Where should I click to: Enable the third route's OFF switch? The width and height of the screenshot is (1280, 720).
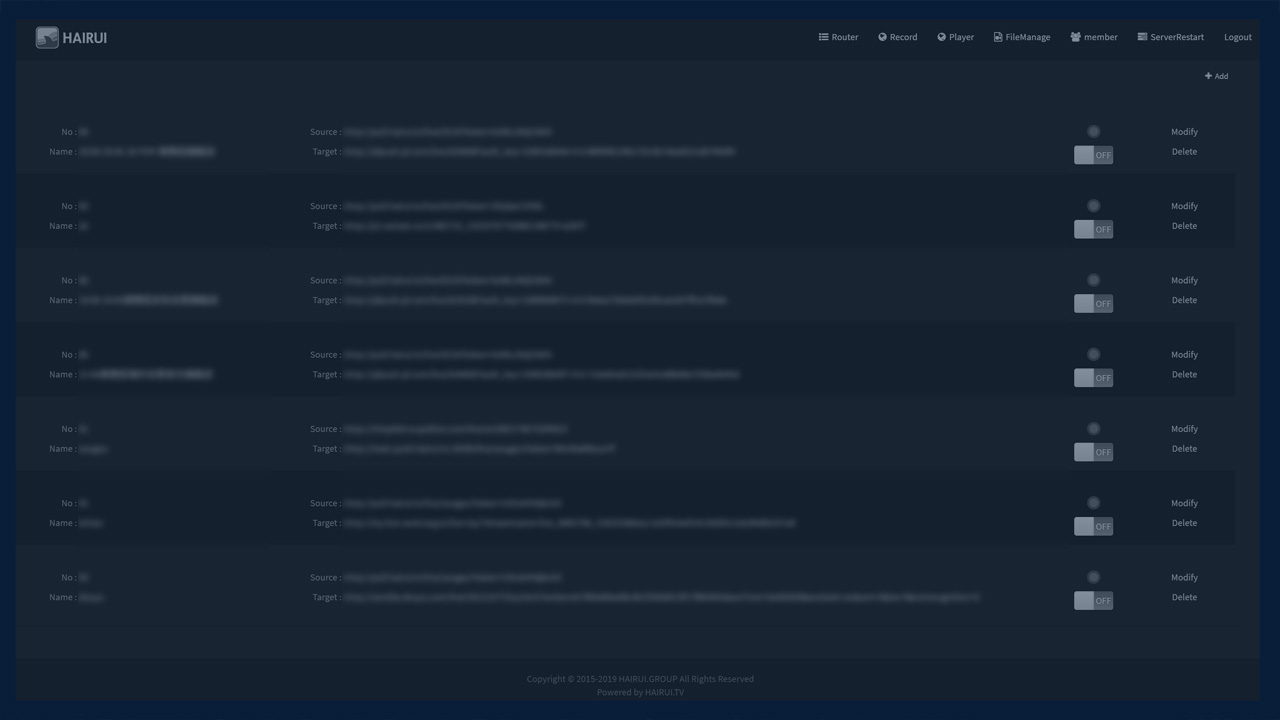(x=1093, y=304)
